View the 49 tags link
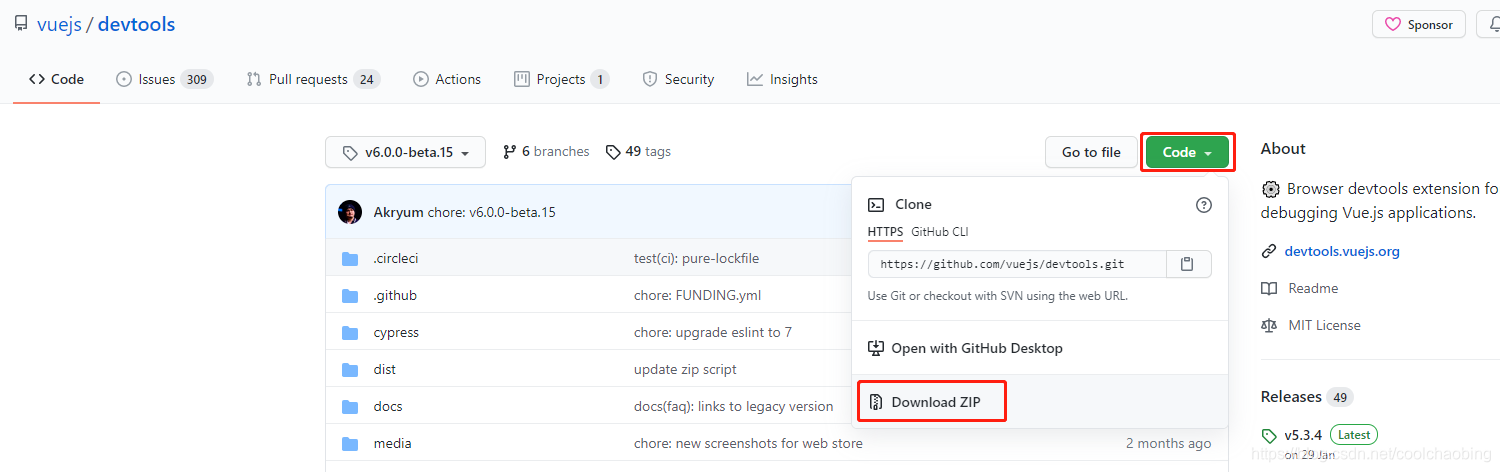The height and width of the screenshot is (472, 1500). [x=638, y=152]
